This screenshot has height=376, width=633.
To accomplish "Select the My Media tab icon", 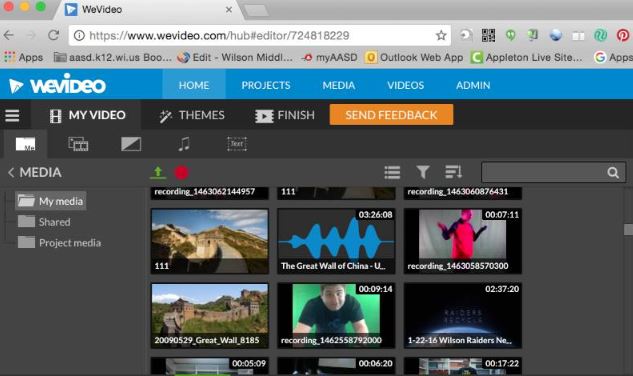I will [x=25, y=144].
